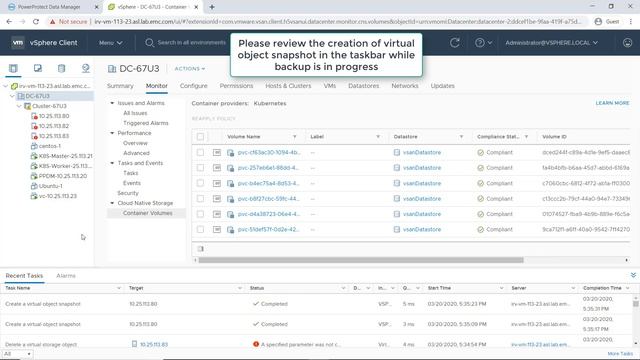Check the pvc-51def57f row checkbox
The width and height of the screenshot is (640, 360).
(x=200, y=229)
